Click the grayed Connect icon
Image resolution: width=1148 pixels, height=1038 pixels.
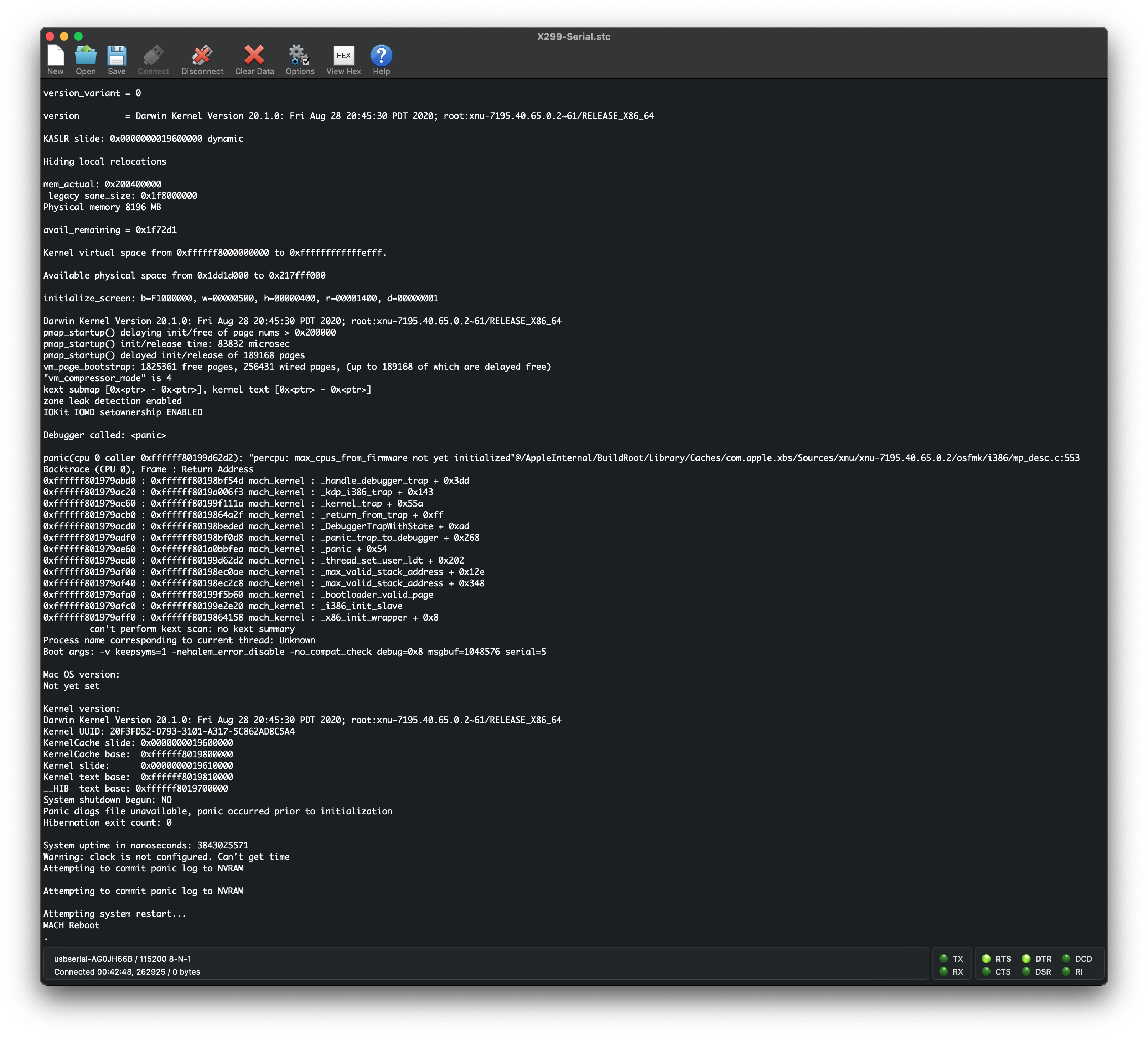click(x=153, y=56)
